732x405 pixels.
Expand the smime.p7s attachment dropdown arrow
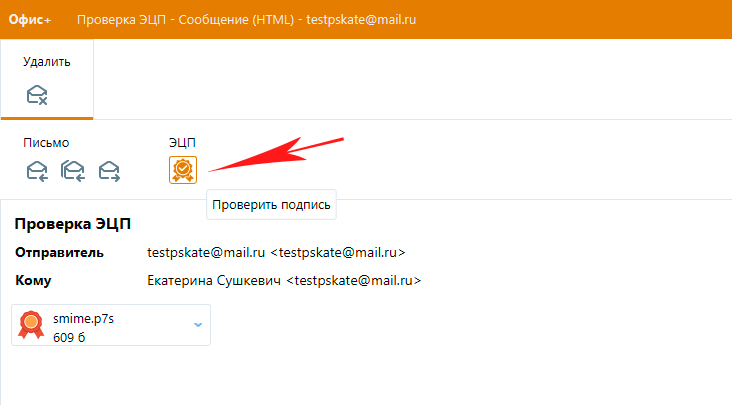(x=197, y=325)
